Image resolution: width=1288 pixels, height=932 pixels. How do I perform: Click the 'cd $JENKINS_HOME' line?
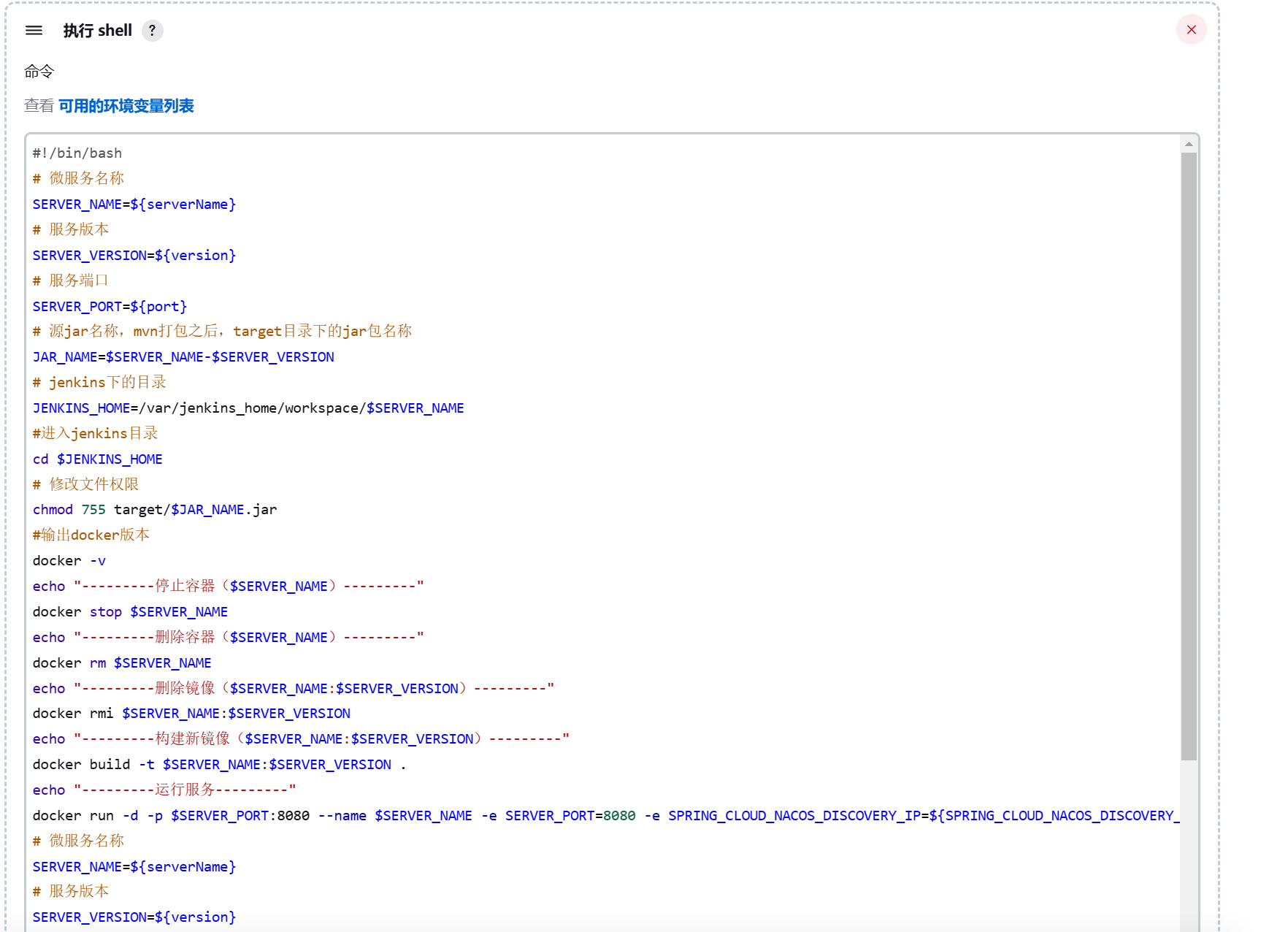tap(98, 459)
